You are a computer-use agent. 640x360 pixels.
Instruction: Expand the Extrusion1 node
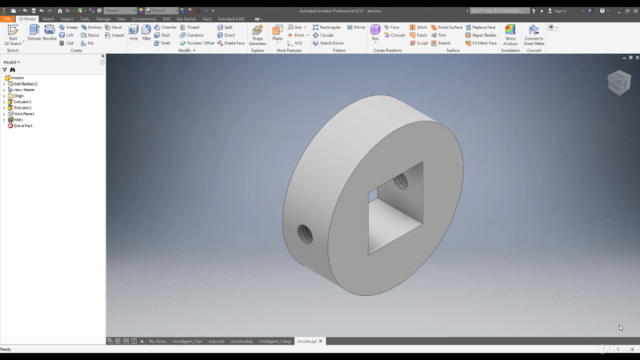coord(4,102)
